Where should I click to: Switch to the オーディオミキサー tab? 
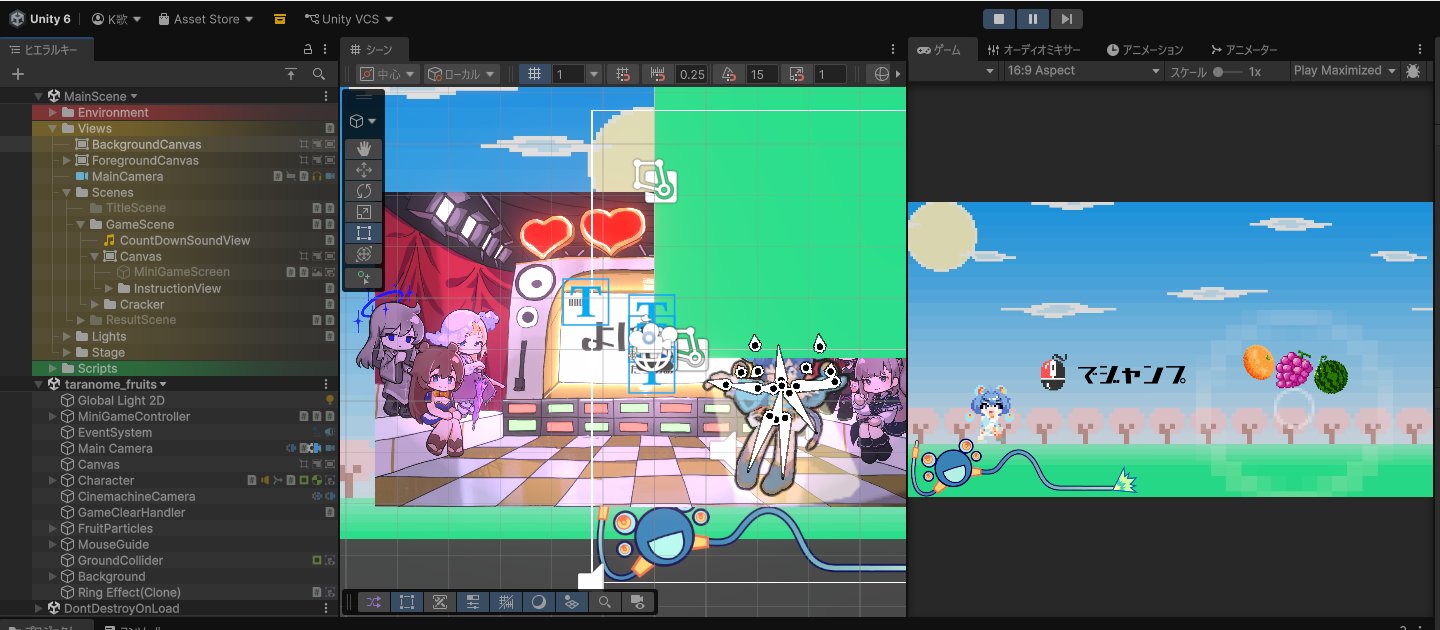coord(1034,49)
